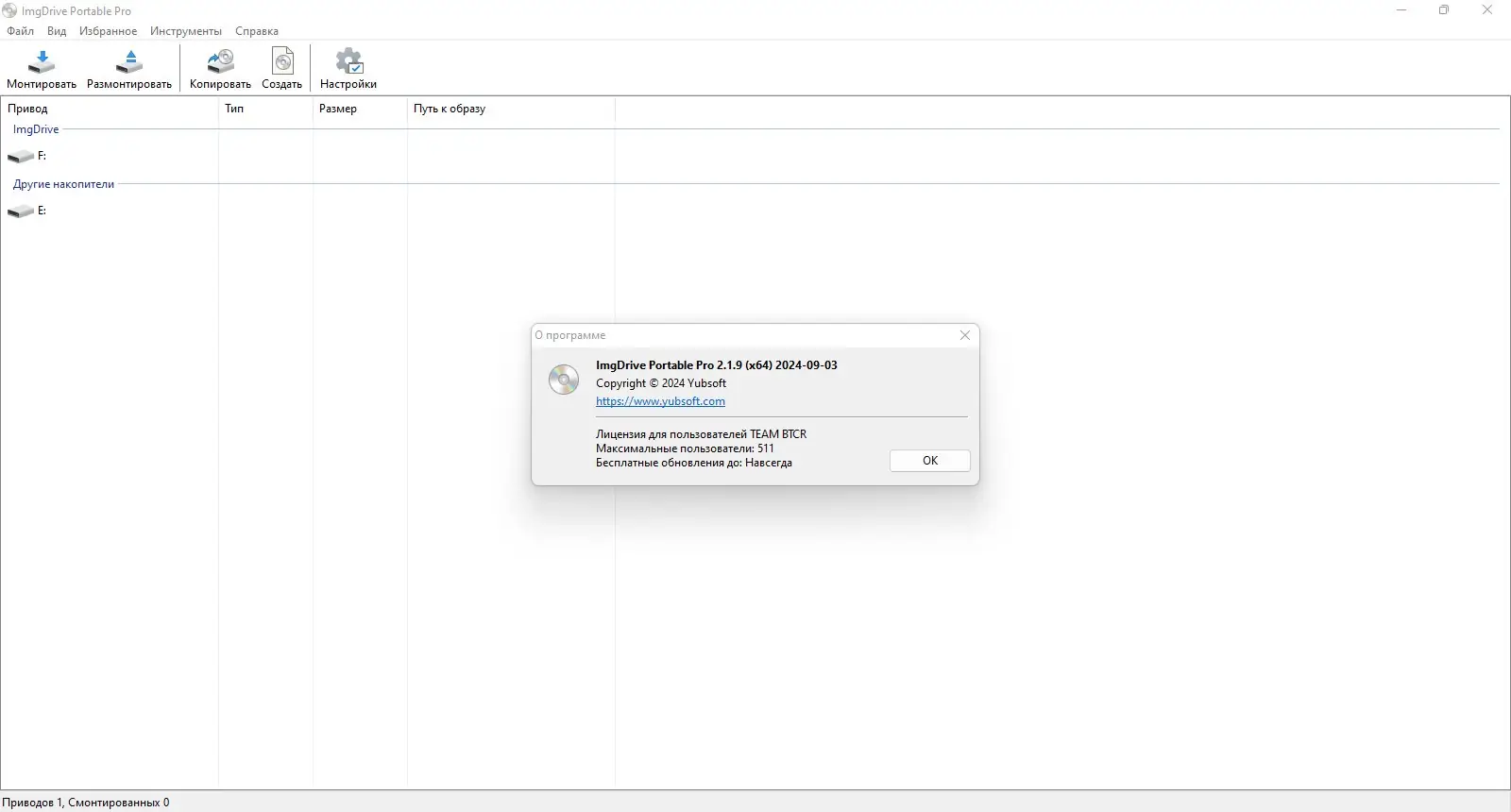Open the Избранное menu
The image size is (1511, 812).
[x=108, y=31]
